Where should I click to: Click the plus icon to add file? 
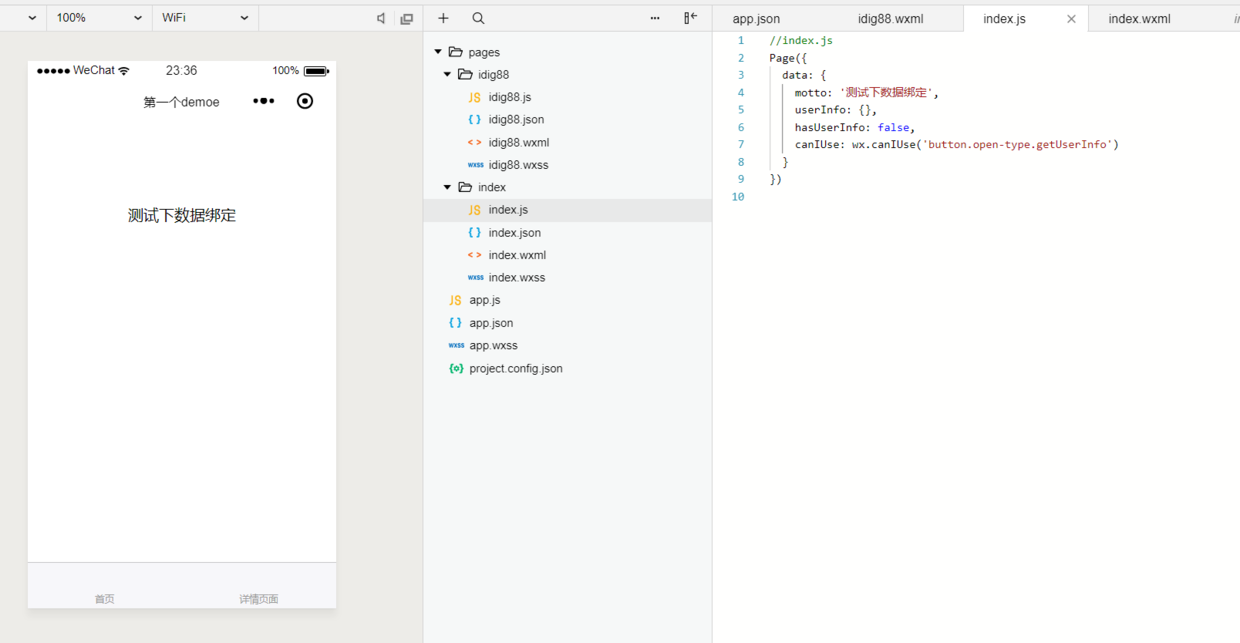click(443, 18)
